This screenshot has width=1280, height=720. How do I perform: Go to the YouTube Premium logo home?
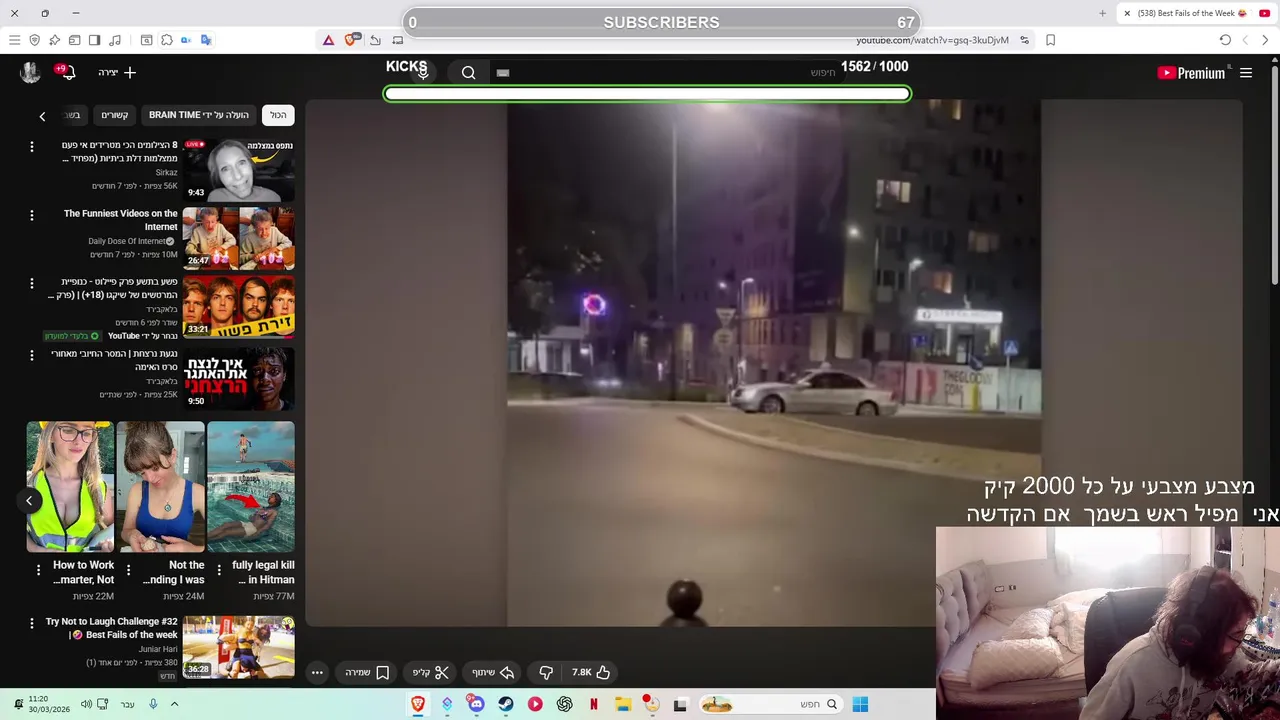coord(1191,73)
